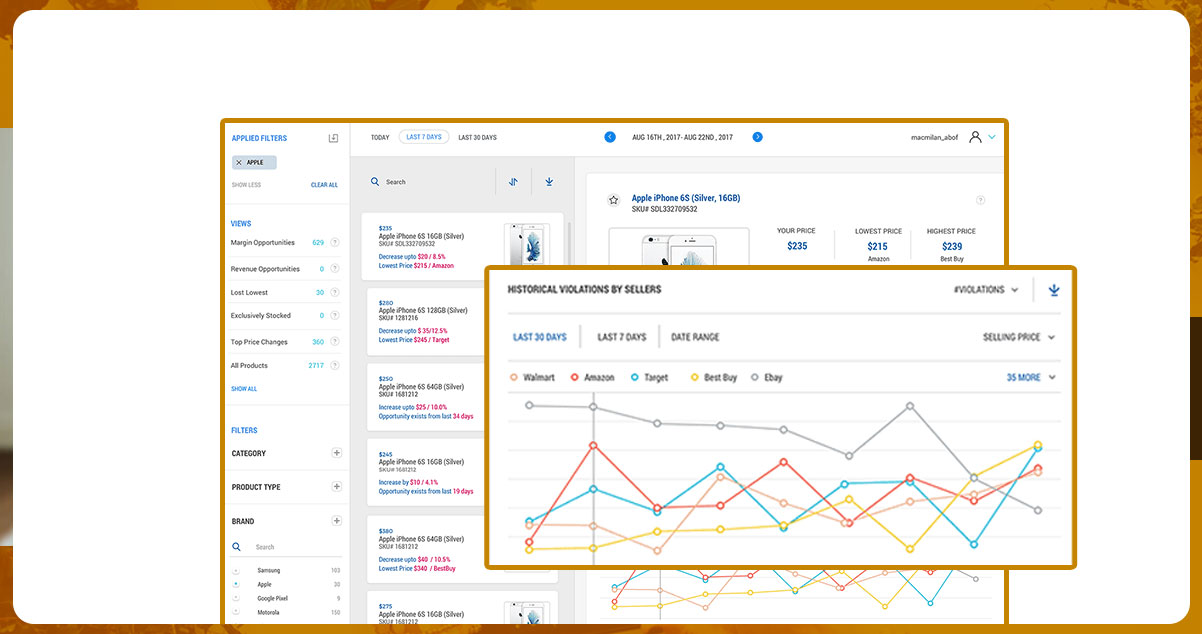Toggle Amazon series in chart legend
Viewport: 1202px width, 634px height.
pyautogui.click(x=592, y=377)
